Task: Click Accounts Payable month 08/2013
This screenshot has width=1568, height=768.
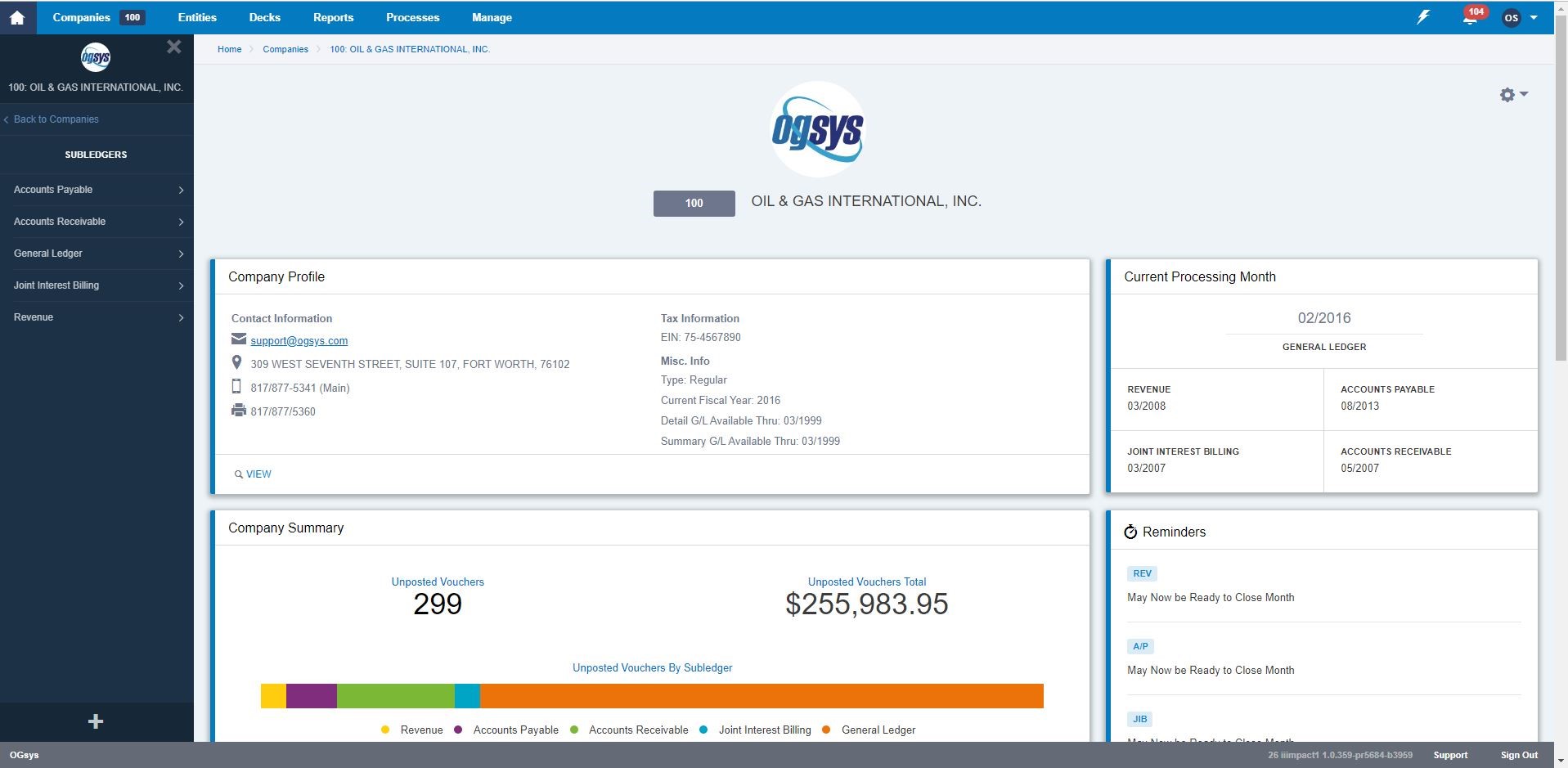Action: click(1359, 406)
